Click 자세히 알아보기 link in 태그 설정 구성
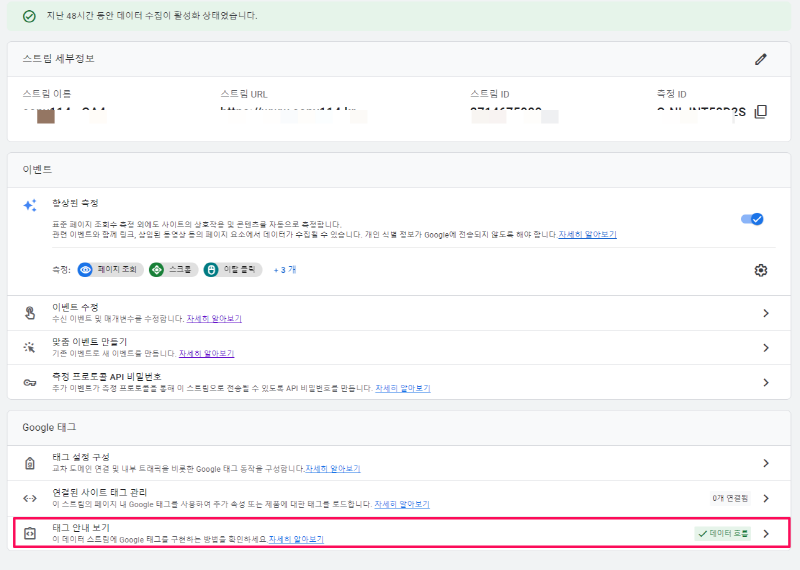800x570 pixels. [333, 468]
